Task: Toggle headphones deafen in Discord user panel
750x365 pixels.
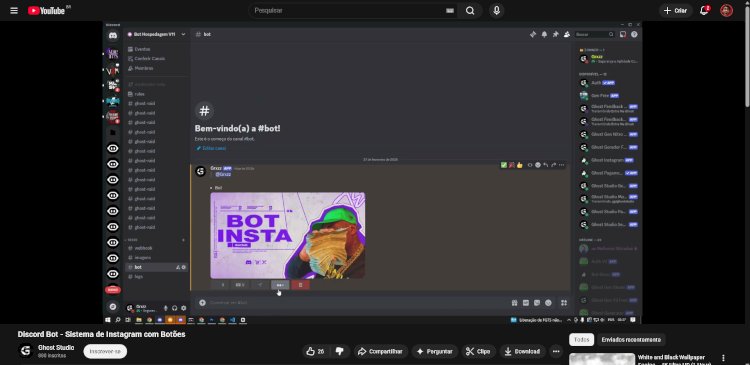Action: click(x=175, y=308)
